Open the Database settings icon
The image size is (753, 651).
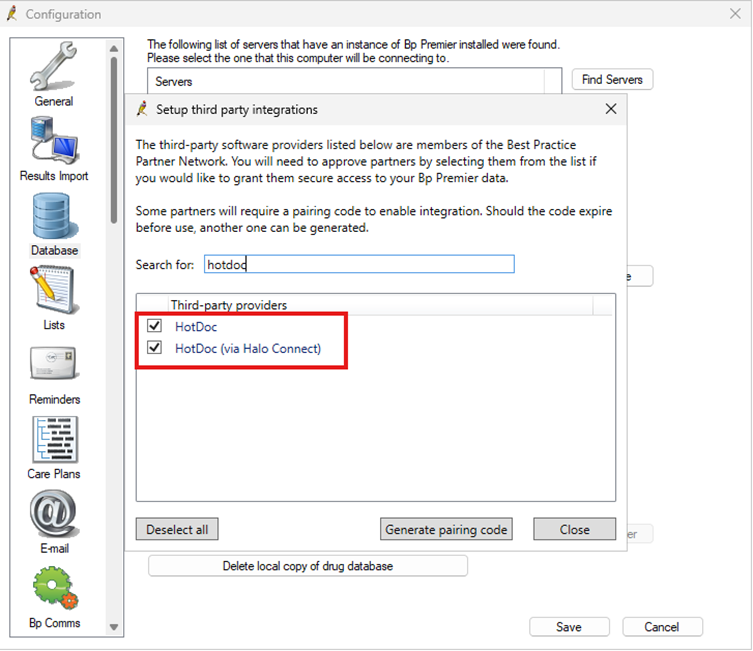click(54, 217)
